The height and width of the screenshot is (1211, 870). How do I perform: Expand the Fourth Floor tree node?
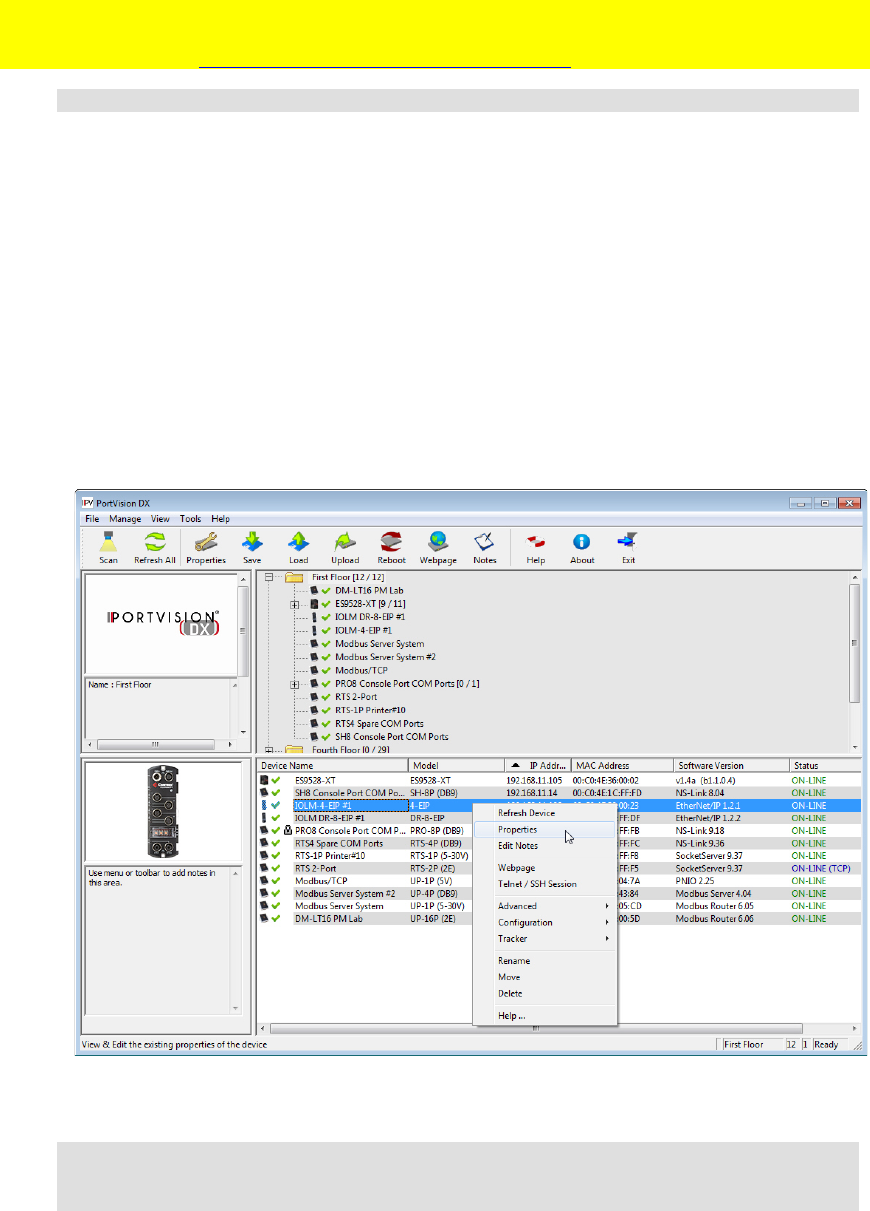pos(270,749)
